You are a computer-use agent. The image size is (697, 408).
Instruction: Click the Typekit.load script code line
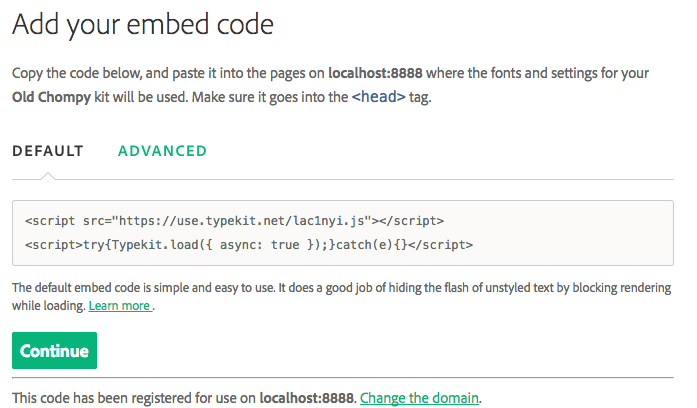click(248, 243)
